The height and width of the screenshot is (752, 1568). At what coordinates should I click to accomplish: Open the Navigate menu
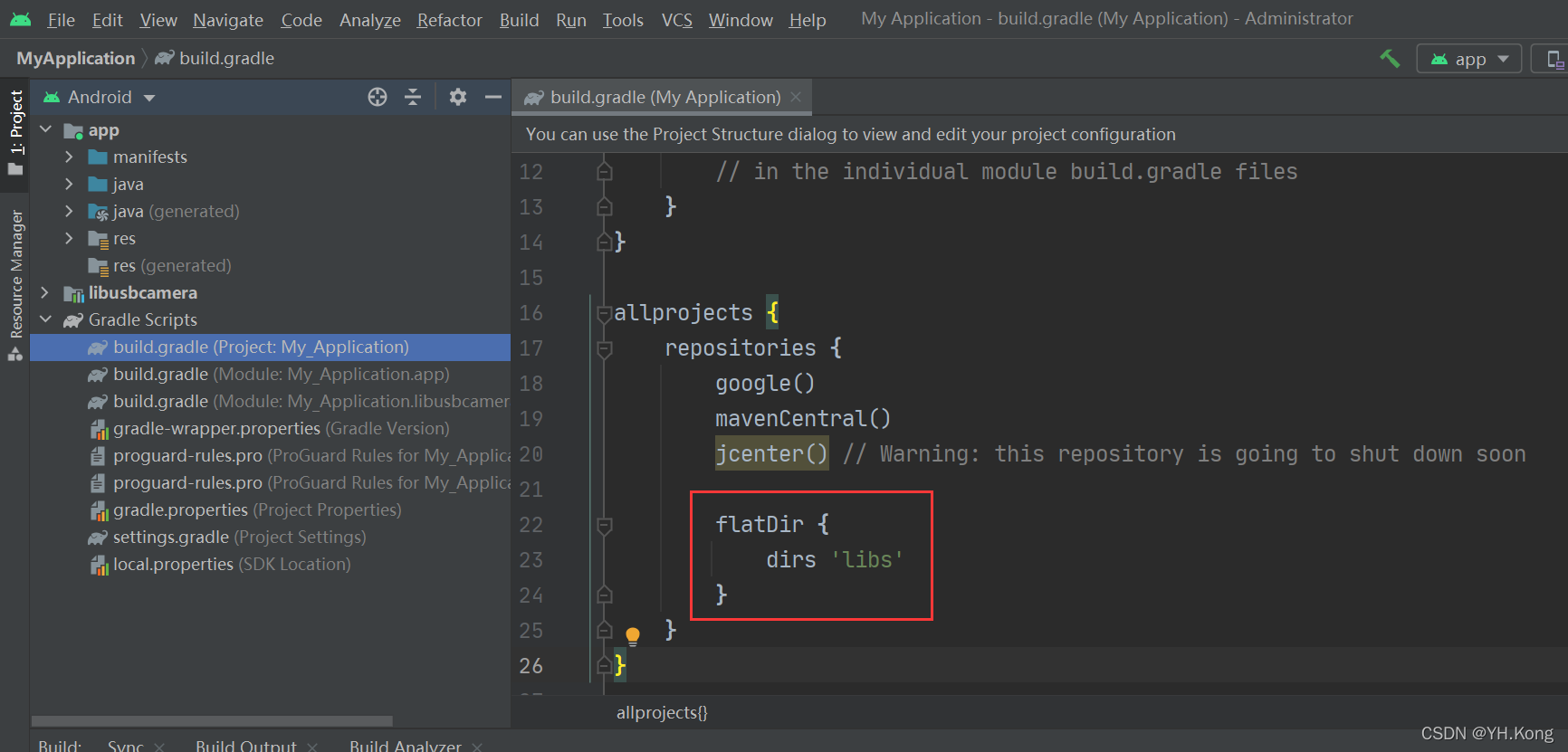(x=228, y=20)
